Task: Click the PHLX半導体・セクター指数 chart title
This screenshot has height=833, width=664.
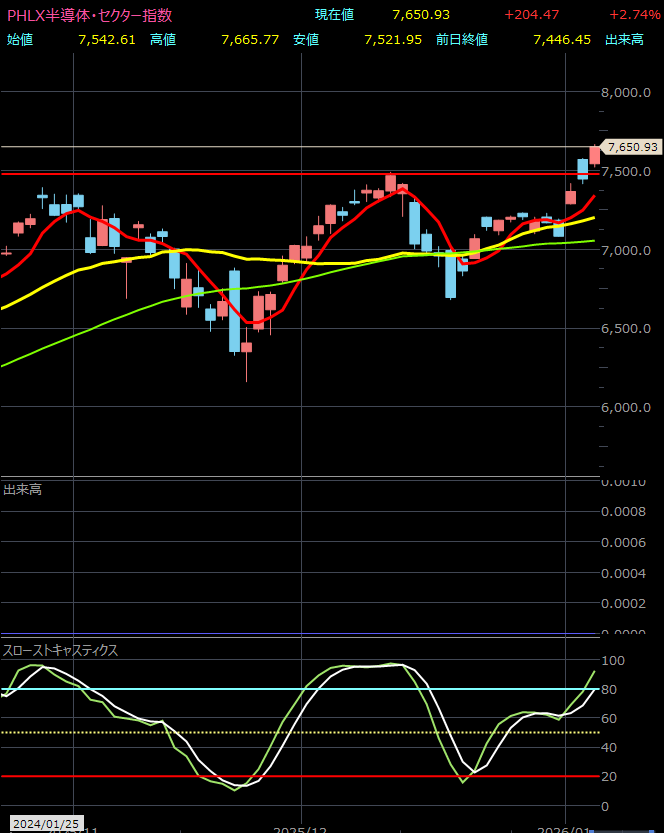Action: pos(89,16)
